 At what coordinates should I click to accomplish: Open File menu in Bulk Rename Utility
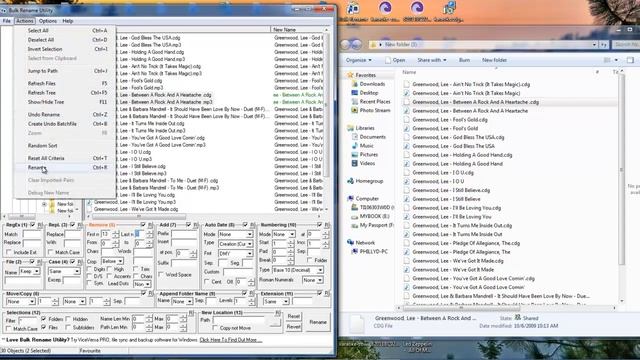pos(7,21)
